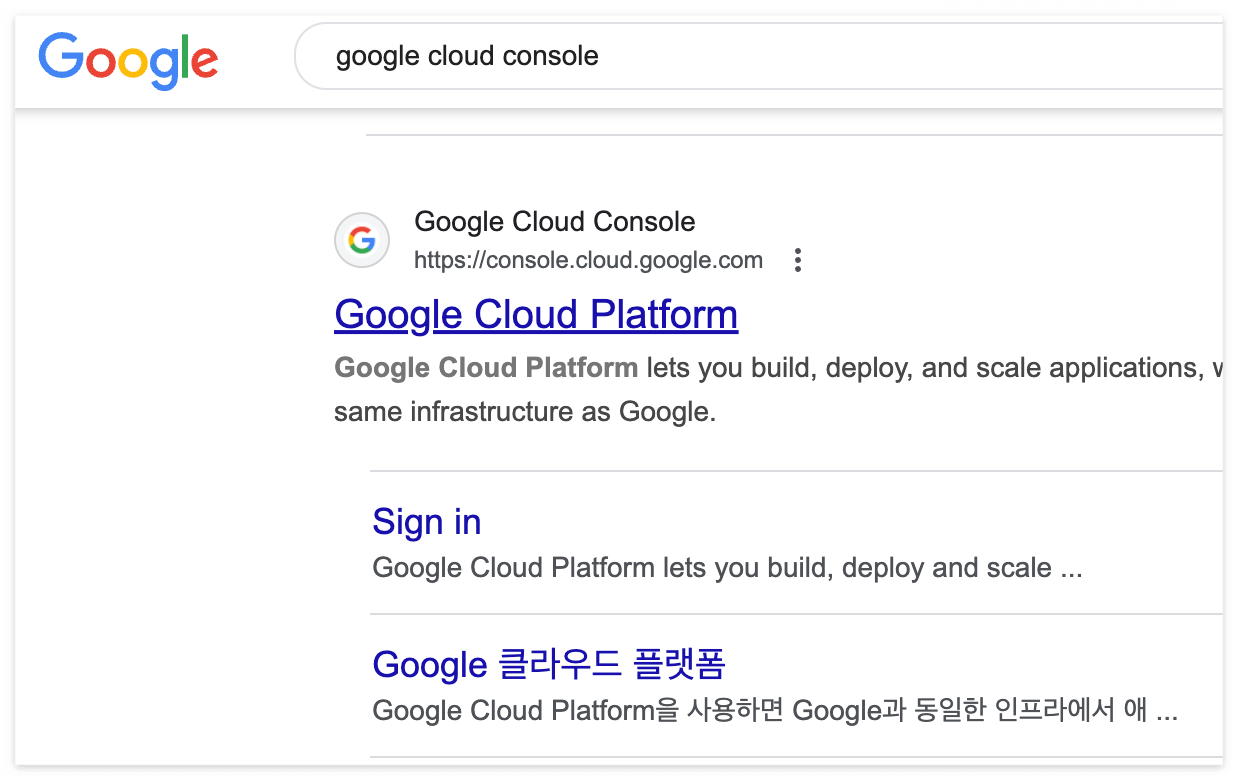The image size is (1238, 780).
Task: Open the Sign in sitelink
Action: pyautogui.click(x=427, y=522)
